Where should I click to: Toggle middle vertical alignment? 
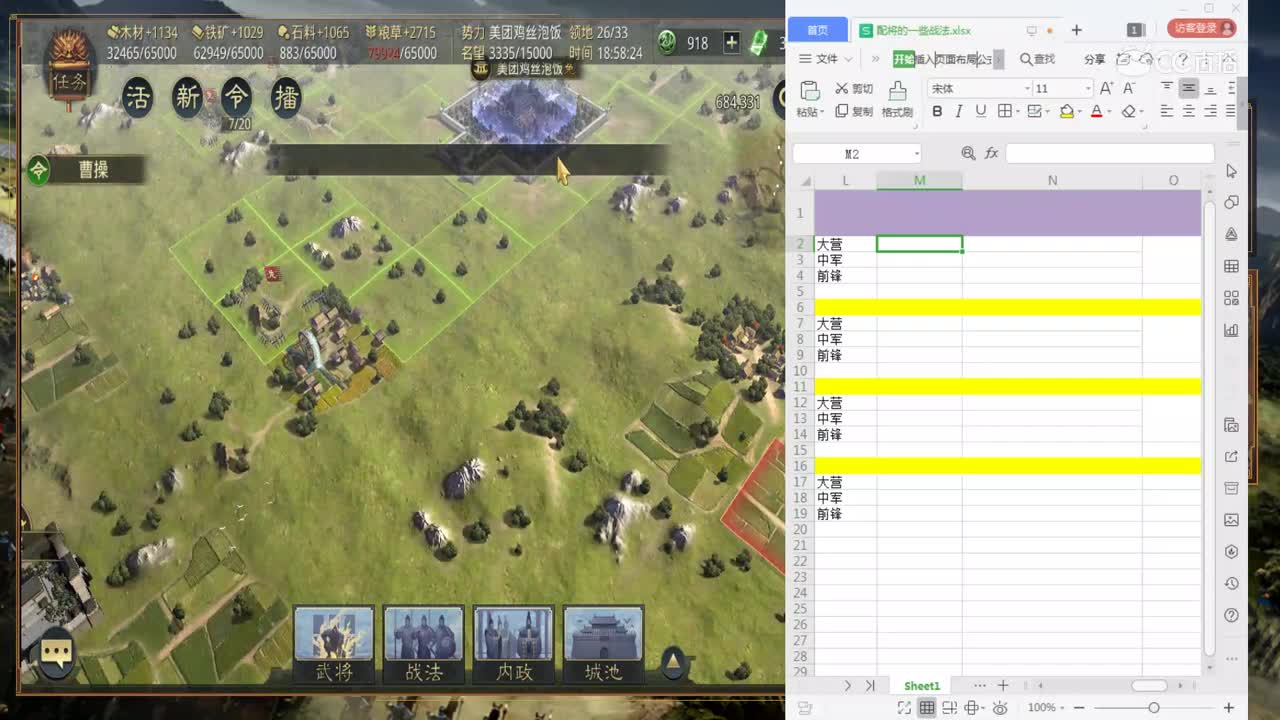(1189, 88)
